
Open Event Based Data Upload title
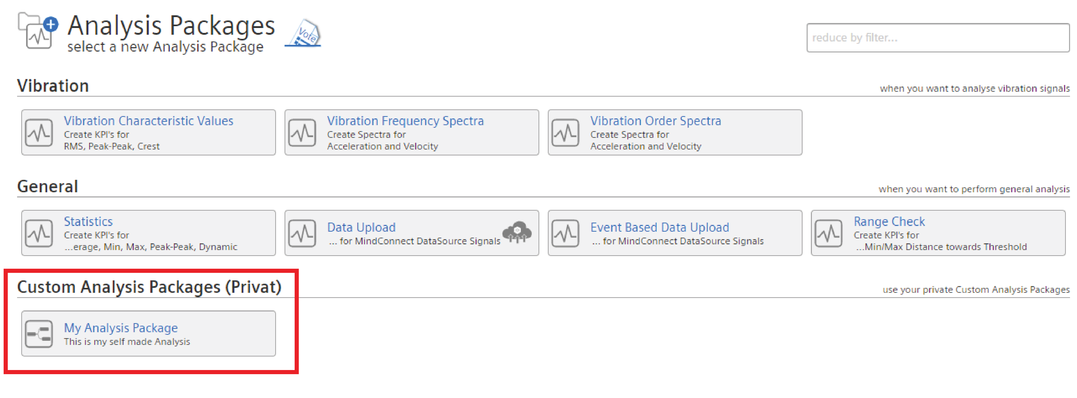click(x=659, y=228)
